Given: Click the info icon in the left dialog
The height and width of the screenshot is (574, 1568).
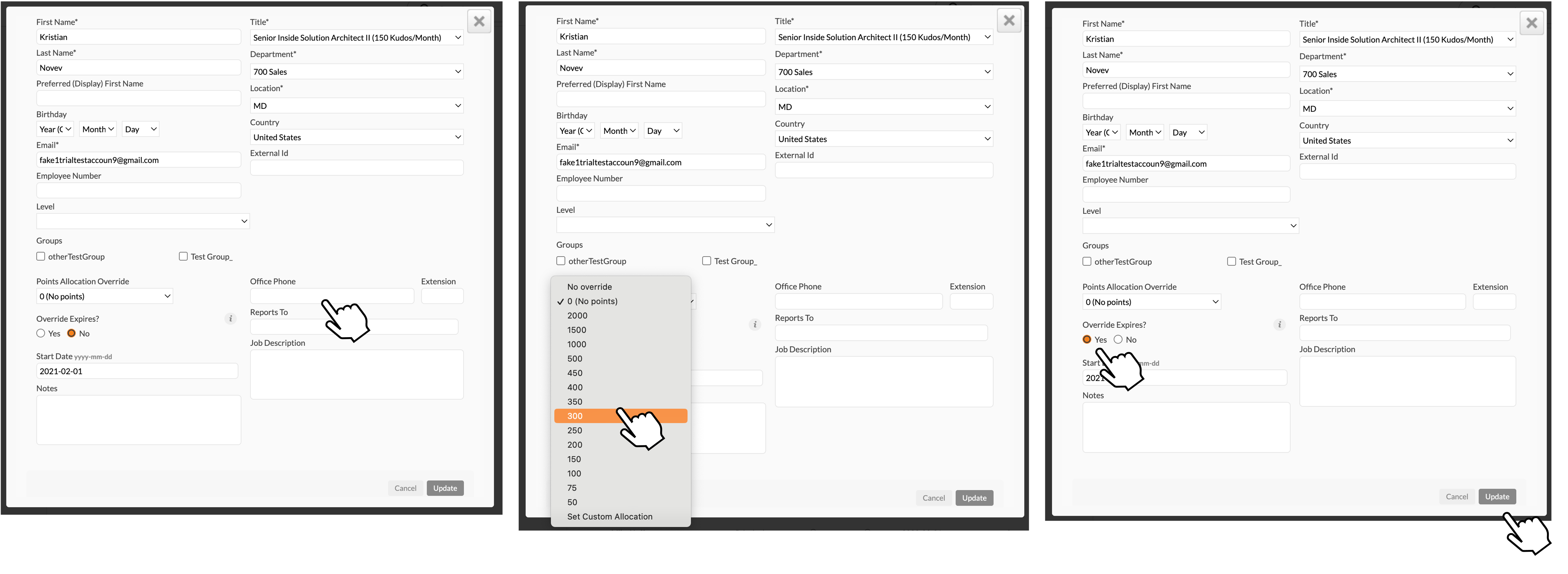Looking at the screenshot, I should point(230,319).
